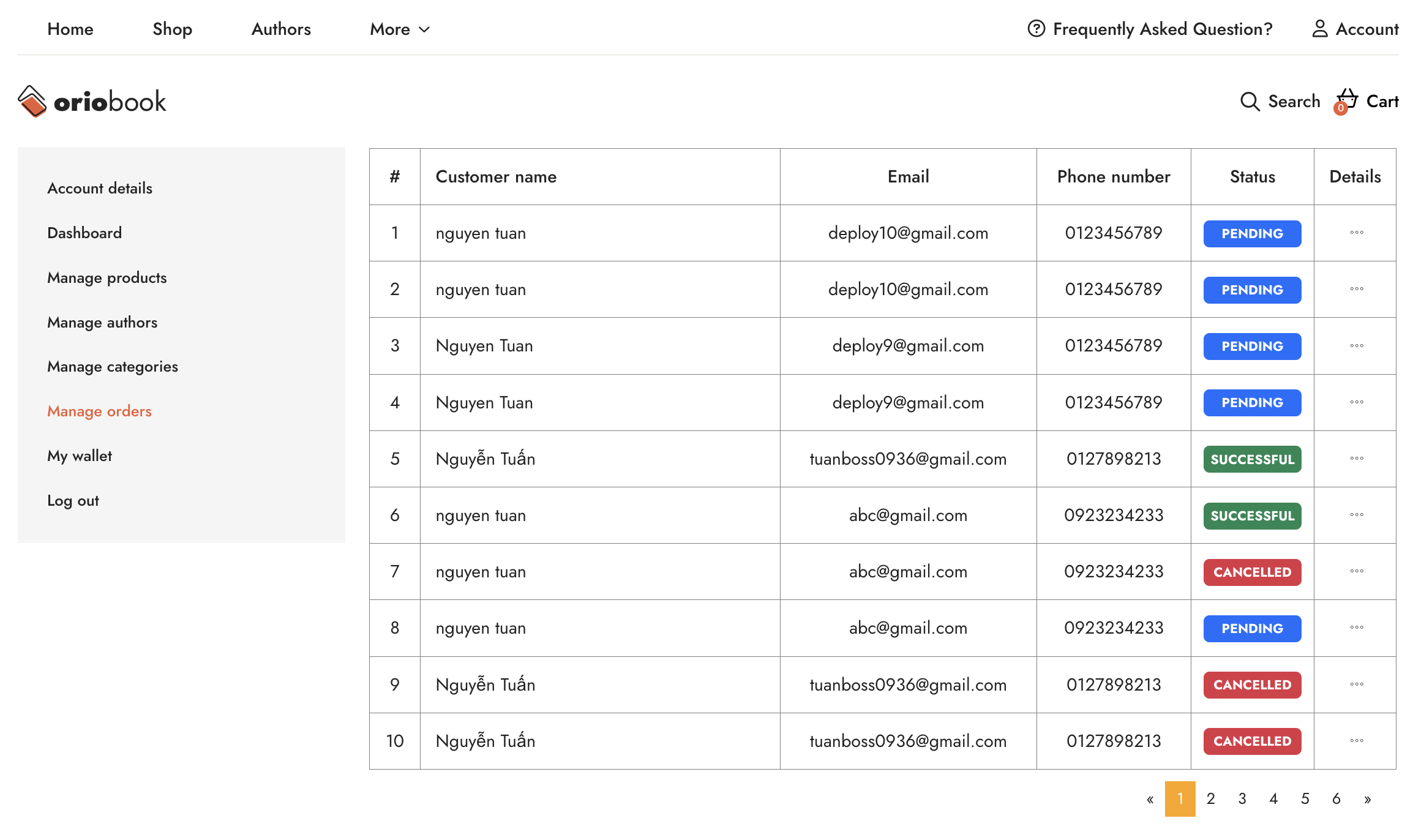Open Manage products in sidebar

coord(107,278)
